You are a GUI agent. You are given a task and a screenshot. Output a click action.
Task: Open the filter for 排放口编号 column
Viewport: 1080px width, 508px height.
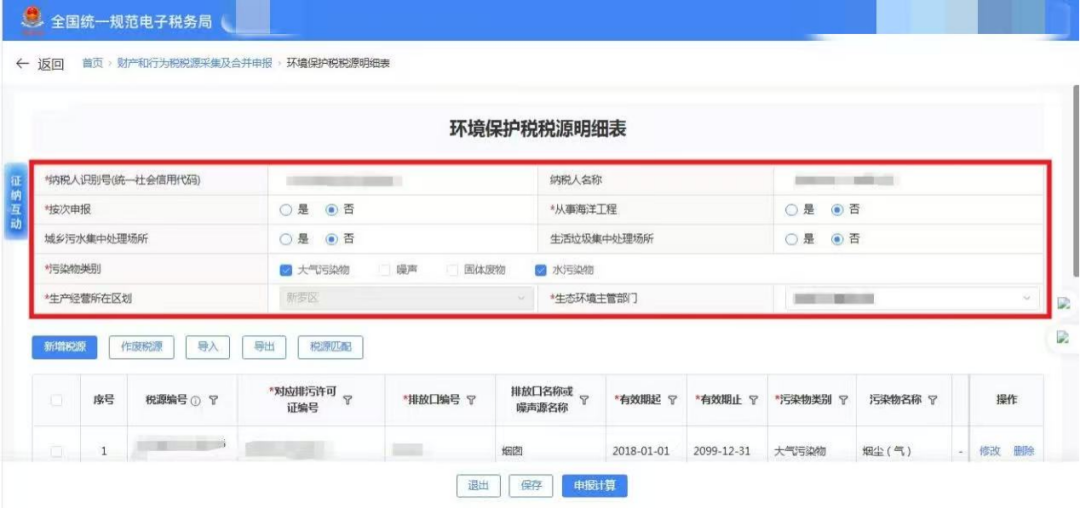pos(470,400)
